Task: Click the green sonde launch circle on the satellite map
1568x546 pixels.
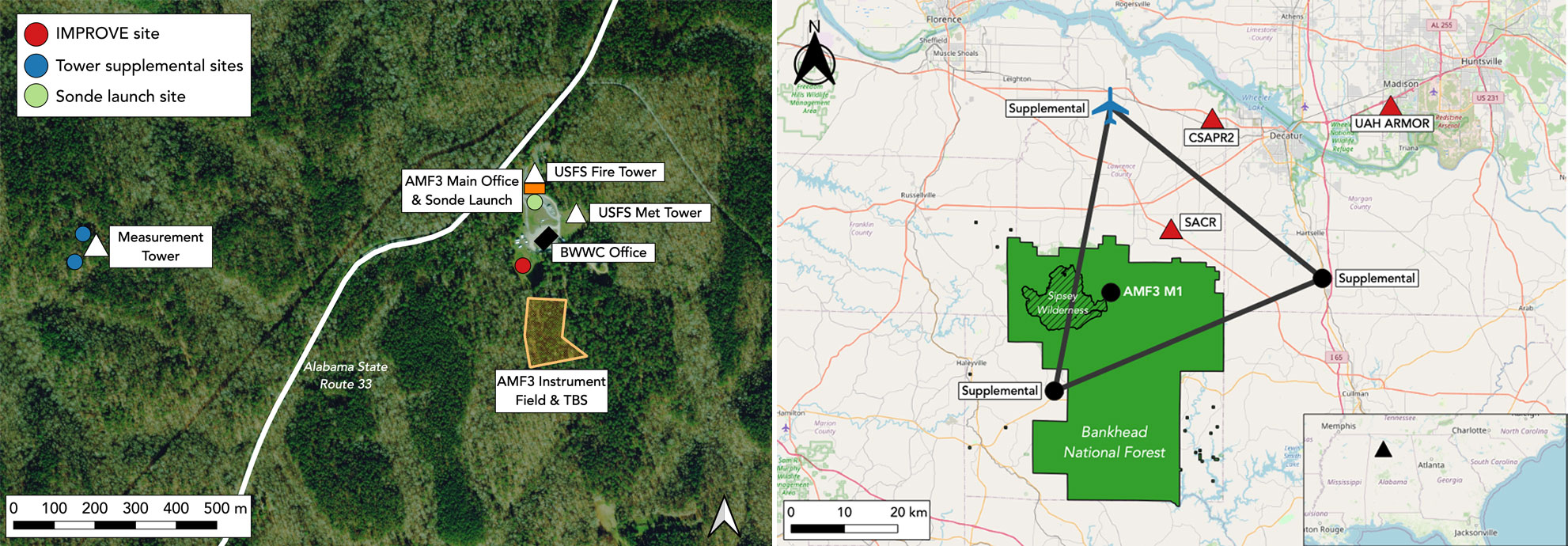Action: point(535,202)
